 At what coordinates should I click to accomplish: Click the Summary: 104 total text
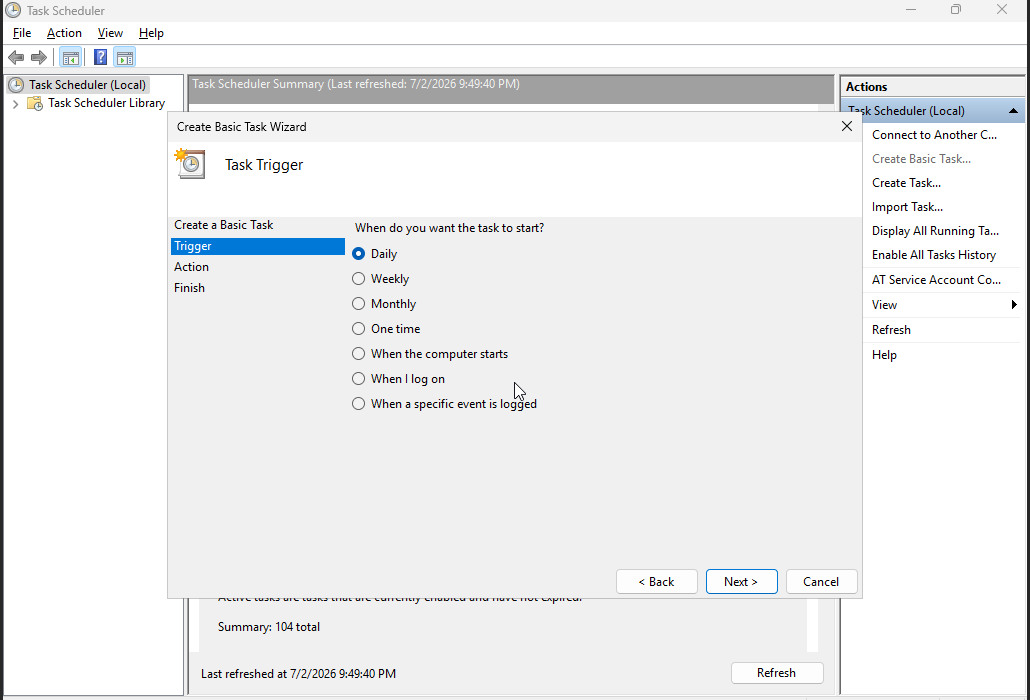coord(269,627)
